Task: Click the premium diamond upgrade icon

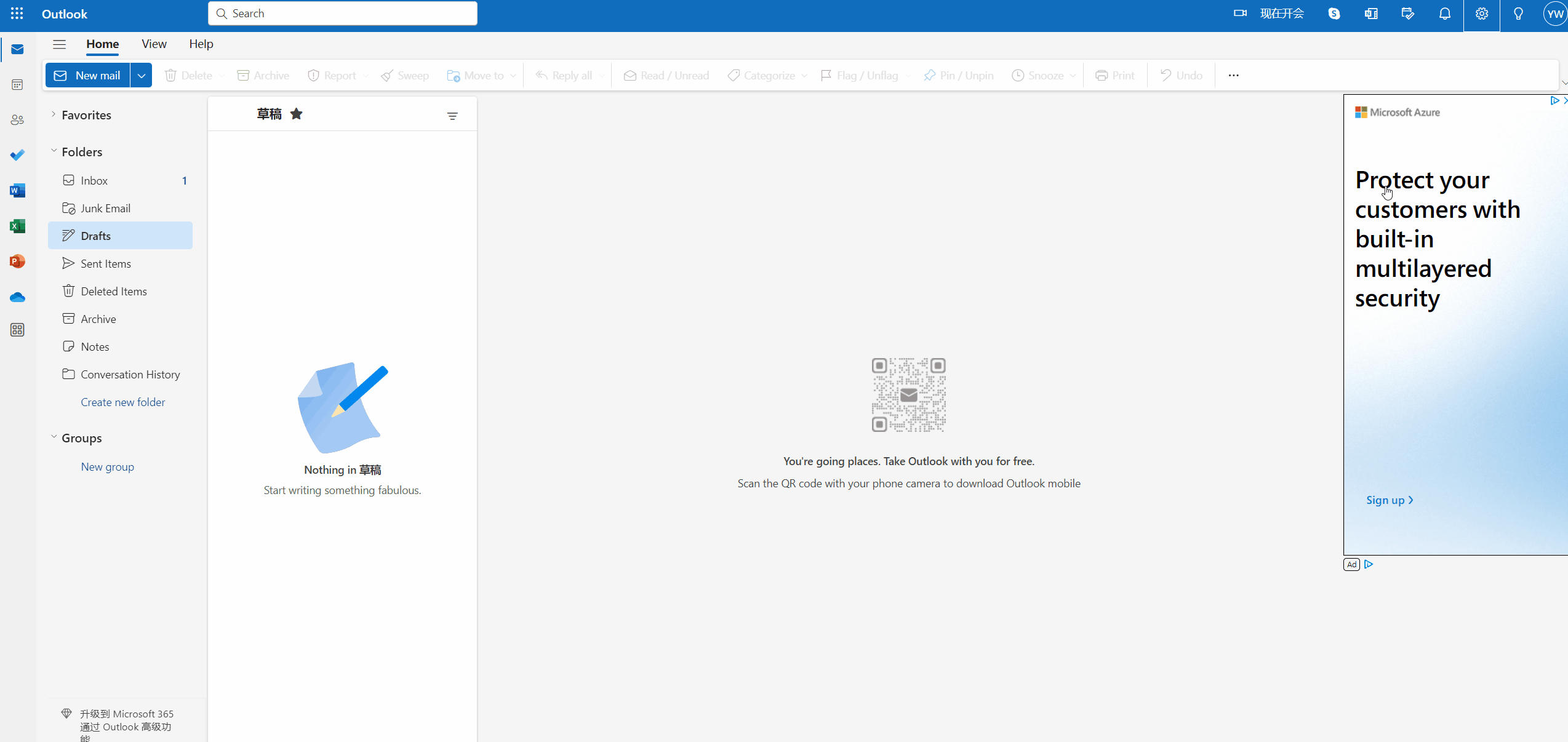Action: [x=66, y=714]
